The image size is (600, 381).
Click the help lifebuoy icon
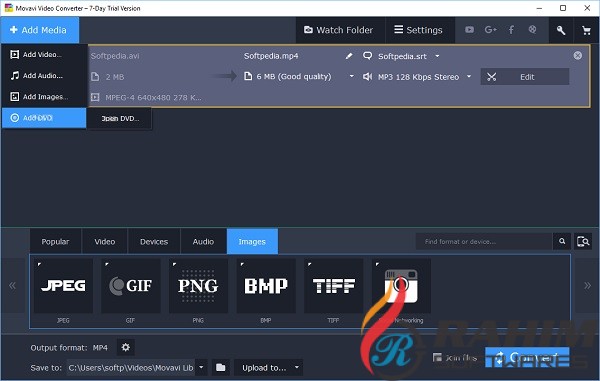532,29
